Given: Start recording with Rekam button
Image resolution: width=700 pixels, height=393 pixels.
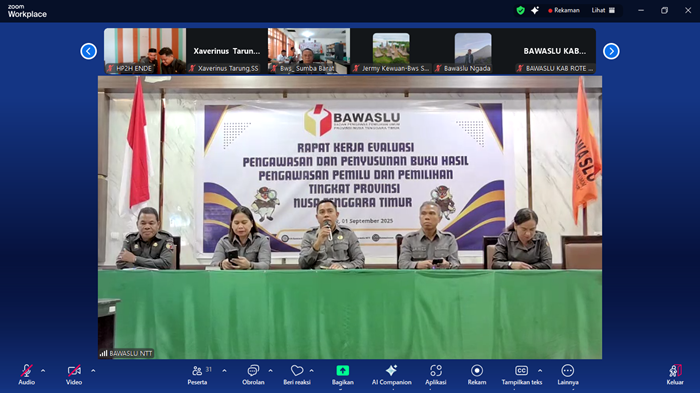Looking at the screenshot, I should [x=477, y=375].
